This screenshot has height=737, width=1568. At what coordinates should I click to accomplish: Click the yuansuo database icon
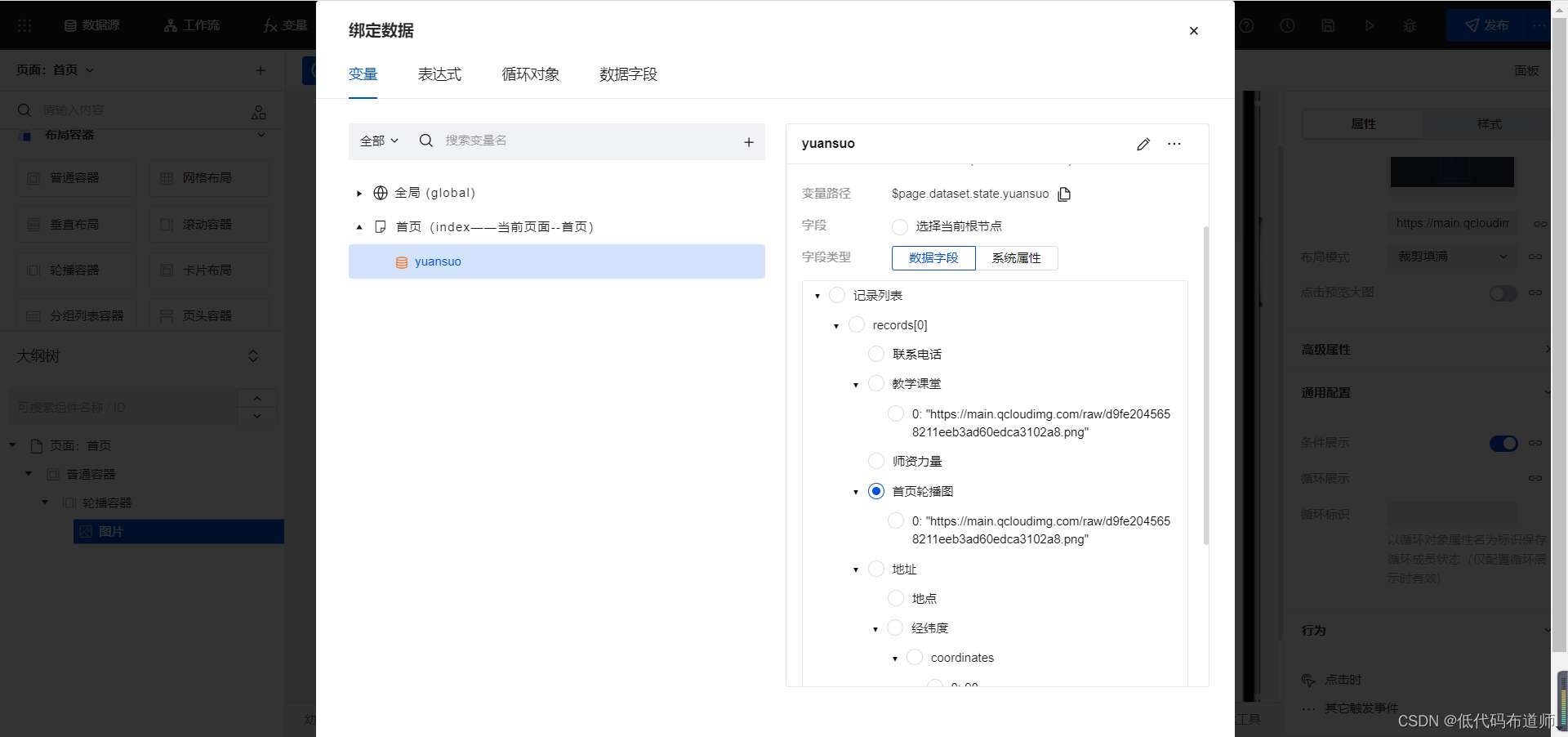click(x=401, y=262)
